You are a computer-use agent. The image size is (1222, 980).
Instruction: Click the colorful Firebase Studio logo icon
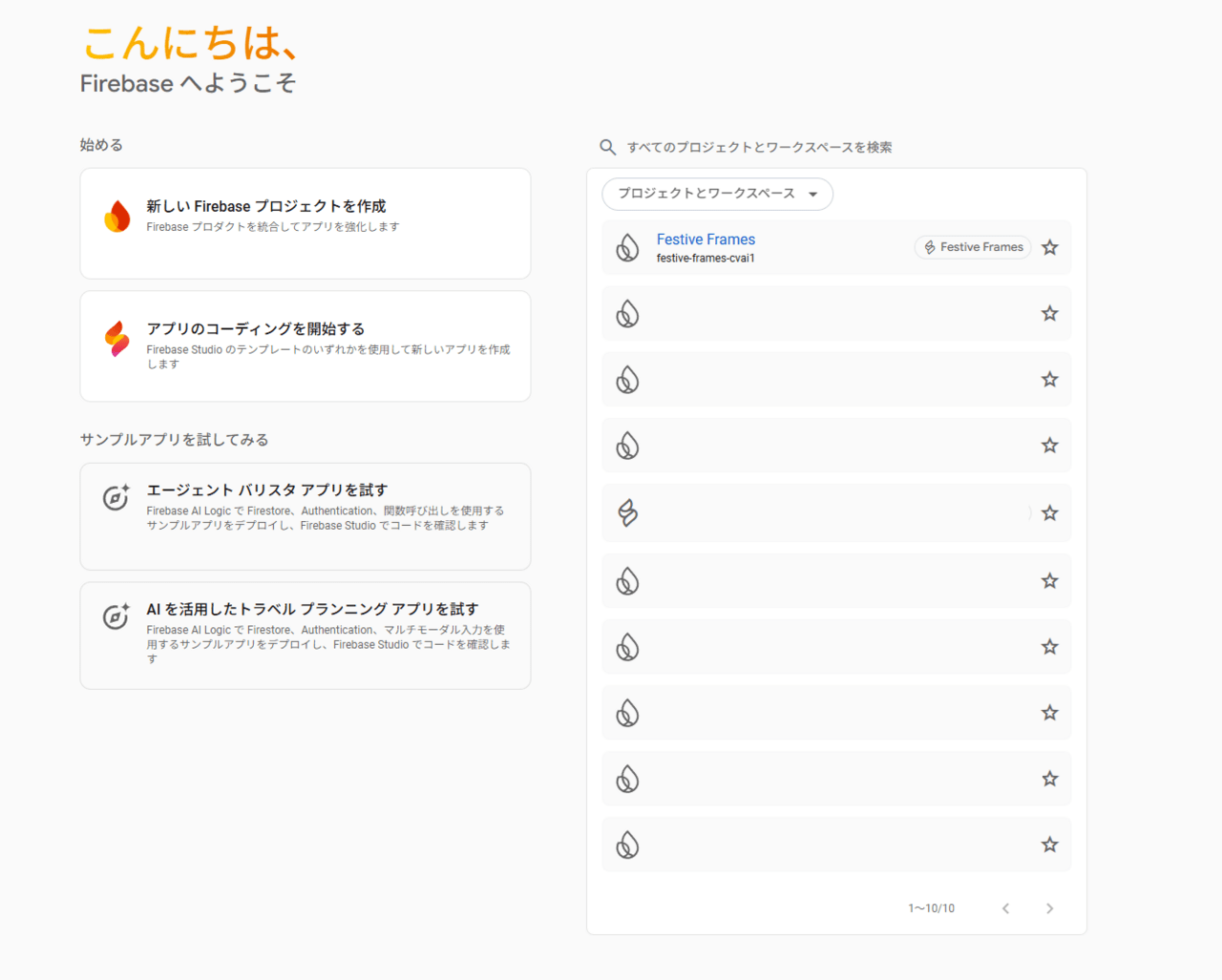[116, 339]
